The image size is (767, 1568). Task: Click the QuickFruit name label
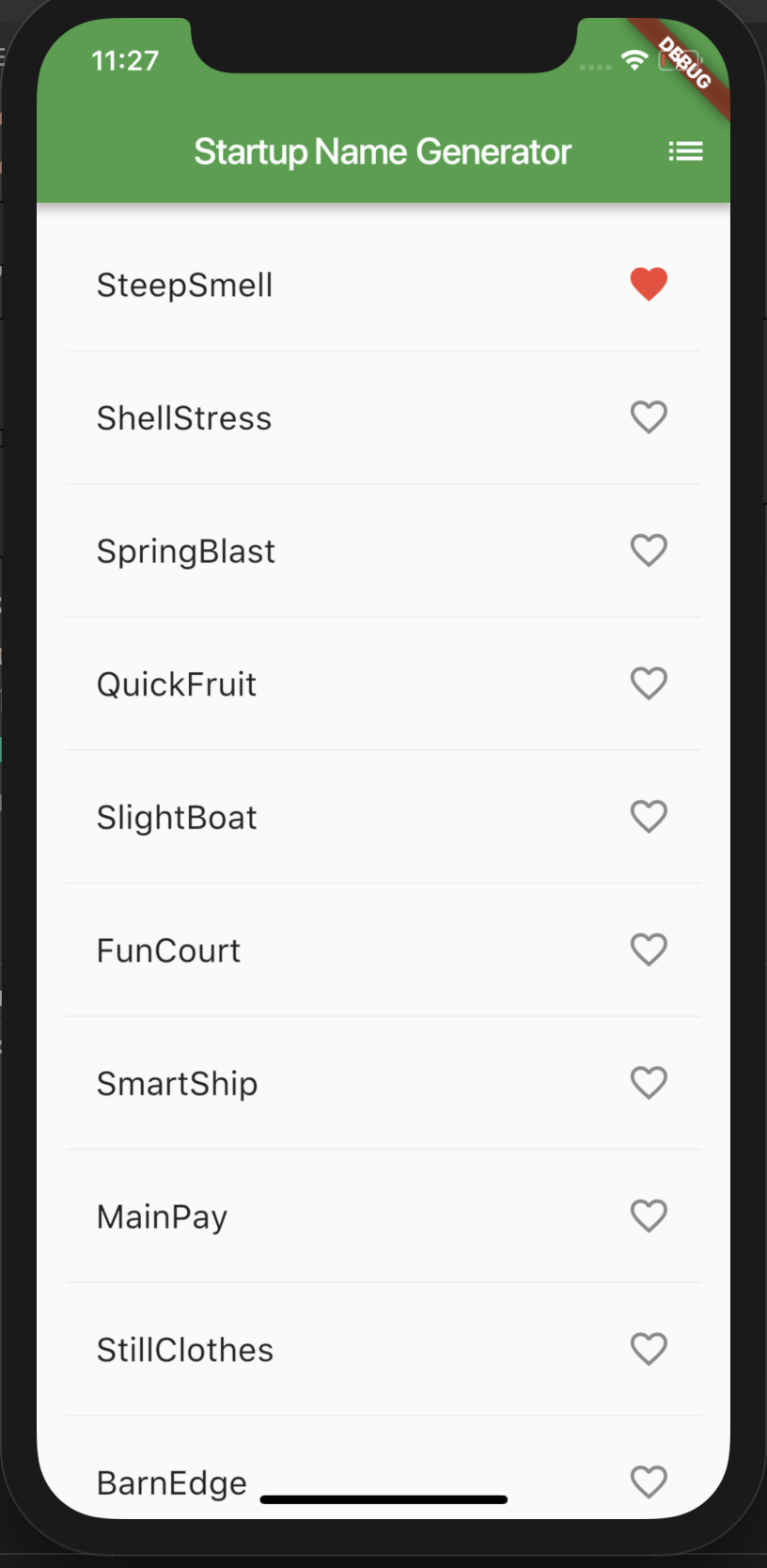tap(177, 684)
